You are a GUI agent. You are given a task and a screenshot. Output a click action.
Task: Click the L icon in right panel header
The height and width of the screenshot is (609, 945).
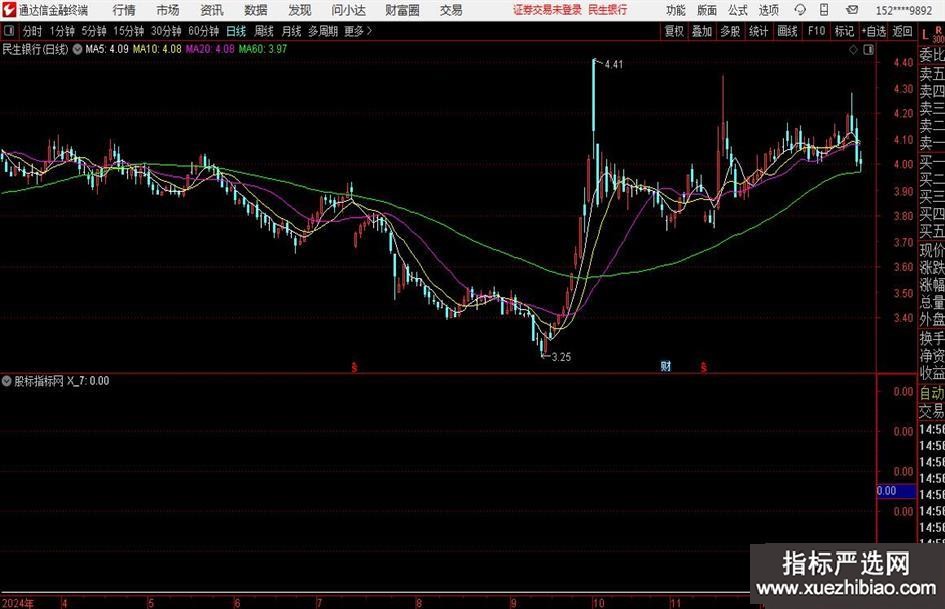[925, 35]
